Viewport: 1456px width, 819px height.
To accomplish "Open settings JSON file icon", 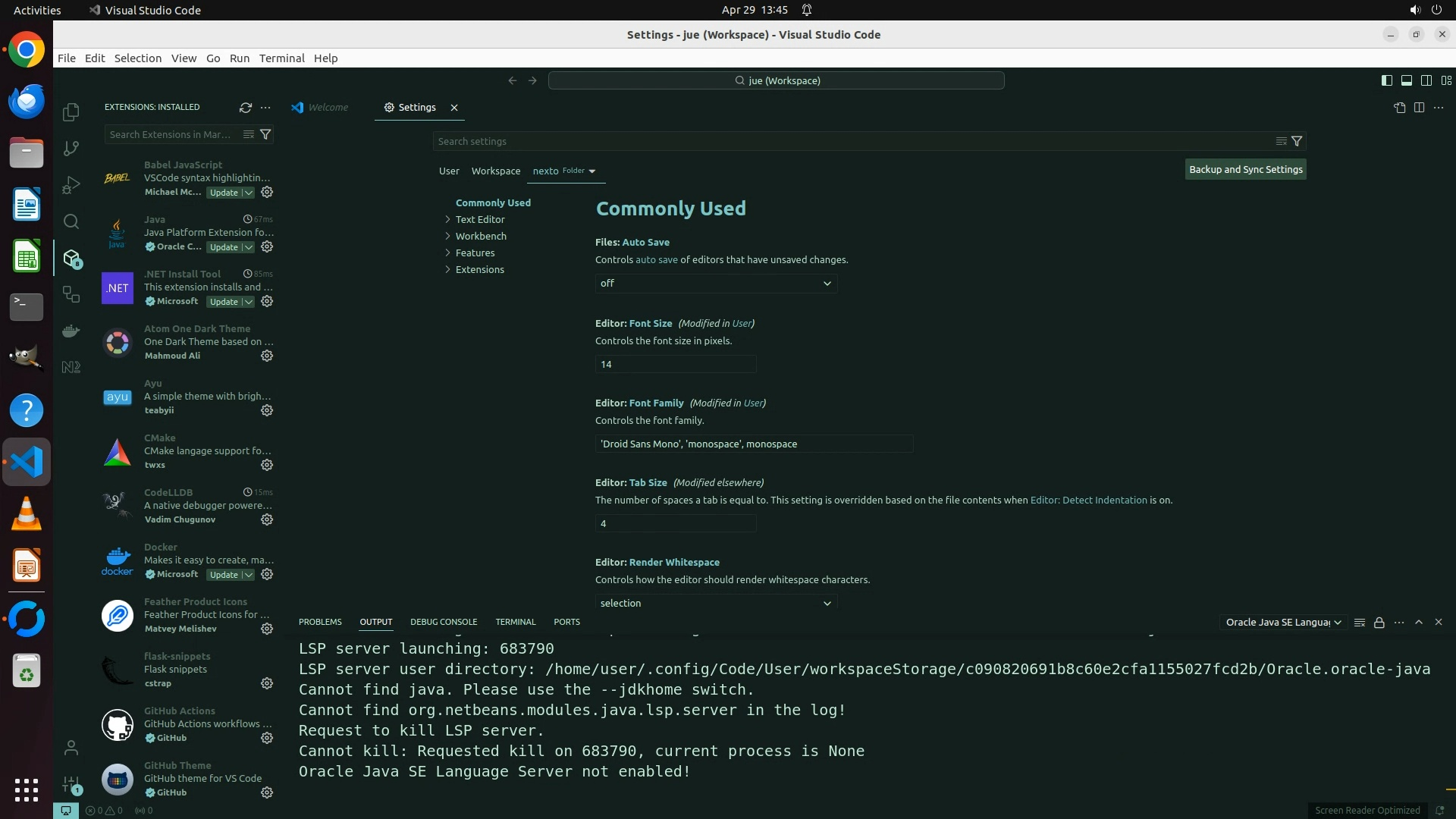I will [x=1399, y=108].
